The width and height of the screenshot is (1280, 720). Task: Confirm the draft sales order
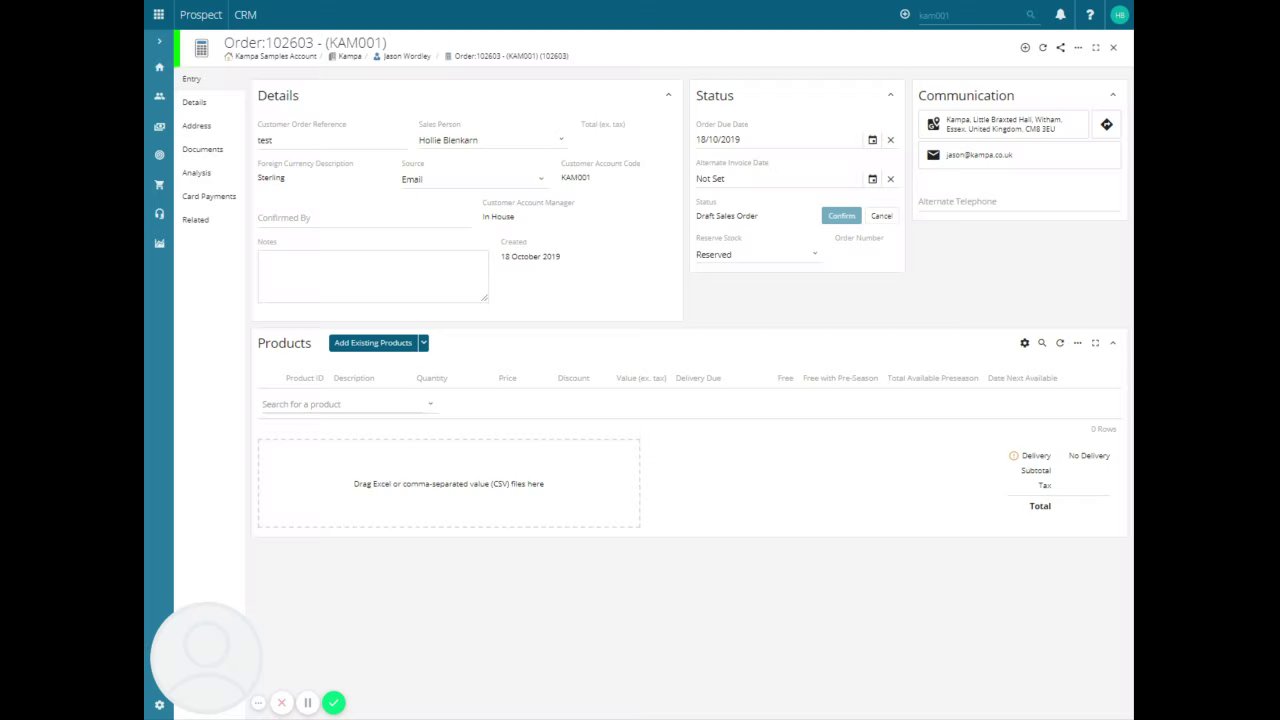coord(841,216)
